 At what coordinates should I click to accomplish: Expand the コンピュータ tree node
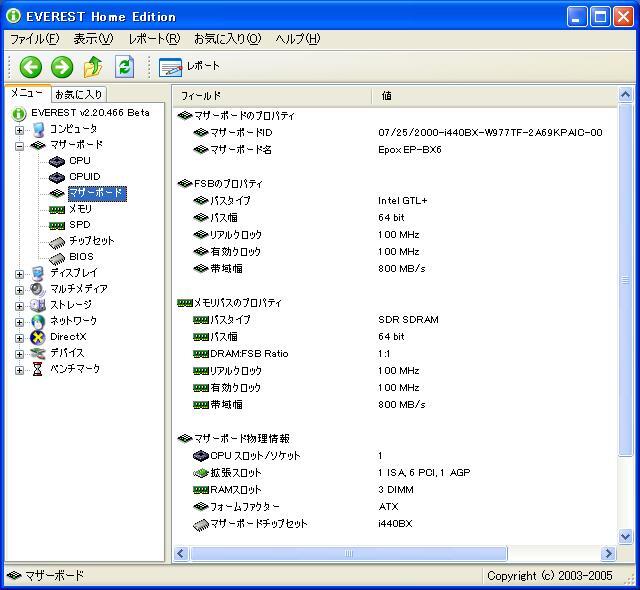(20, 130)
